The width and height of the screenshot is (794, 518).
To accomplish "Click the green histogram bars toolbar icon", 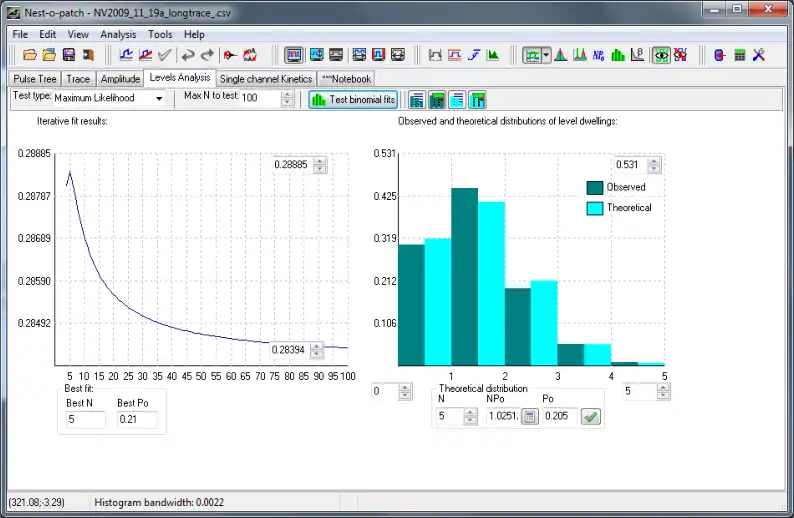I will point(618,55).
